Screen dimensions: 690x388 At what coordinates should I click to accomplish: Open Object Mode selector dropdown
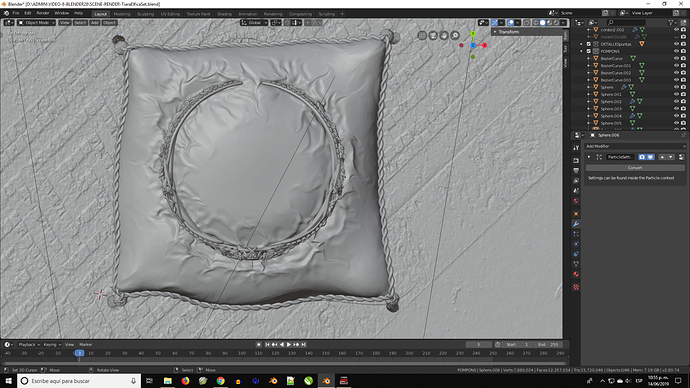coord(37,22)
